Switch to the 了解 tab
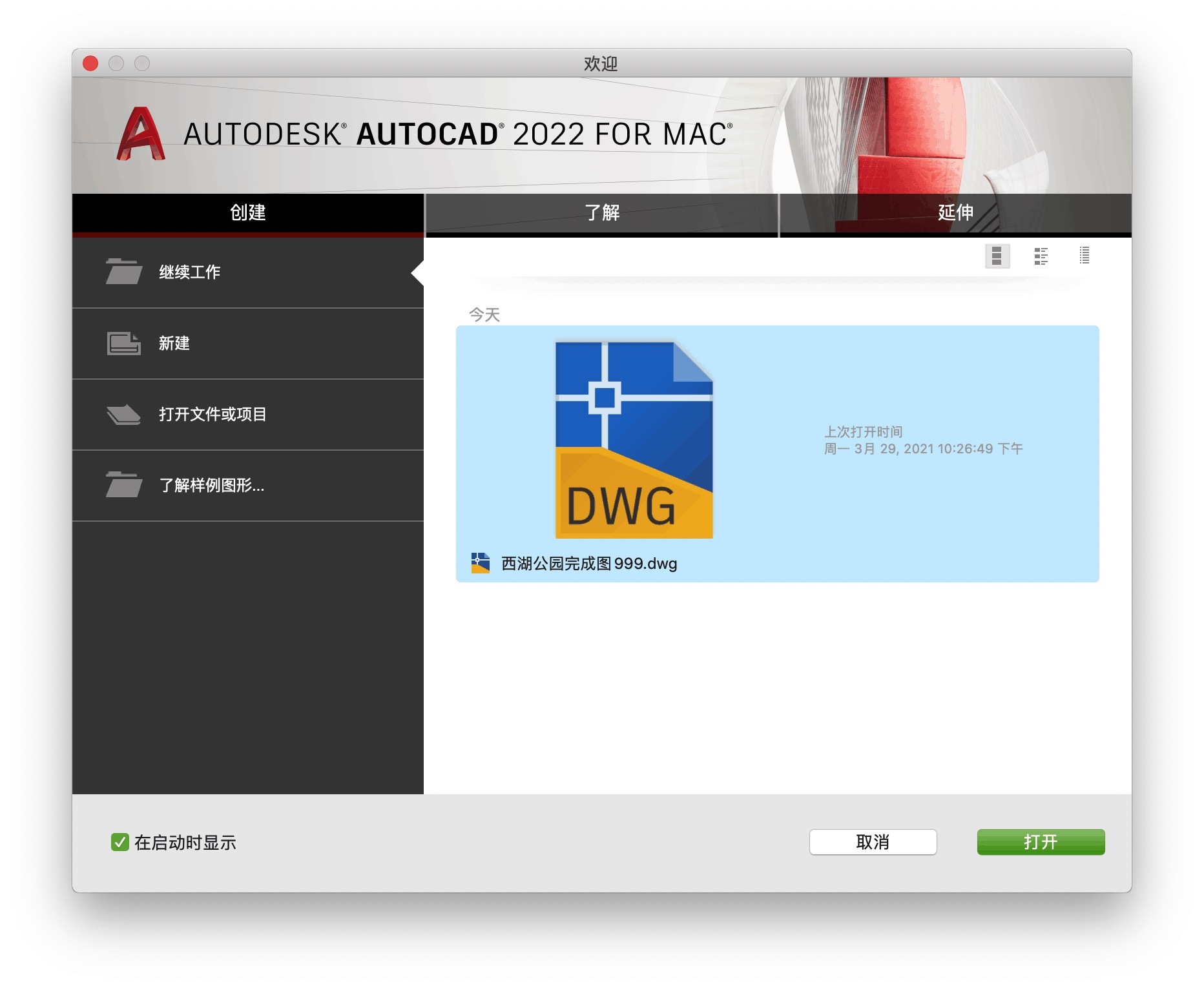 (601, 212)
